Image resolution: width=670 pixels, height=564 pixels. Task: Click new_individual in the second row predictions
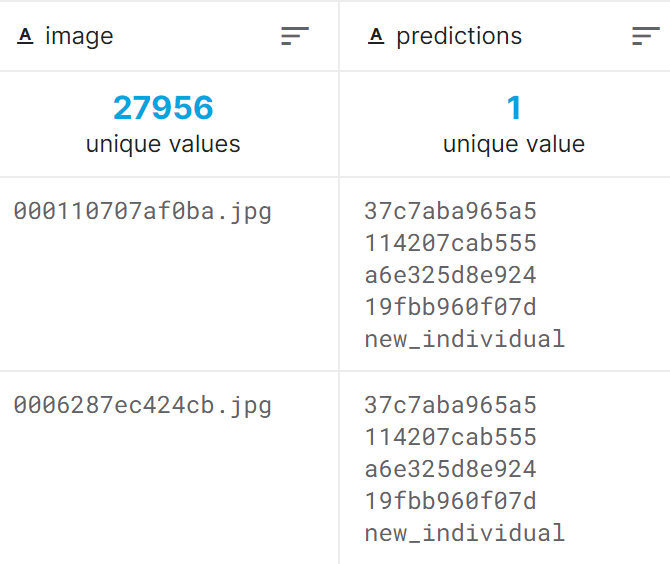(x=465, y=533)
